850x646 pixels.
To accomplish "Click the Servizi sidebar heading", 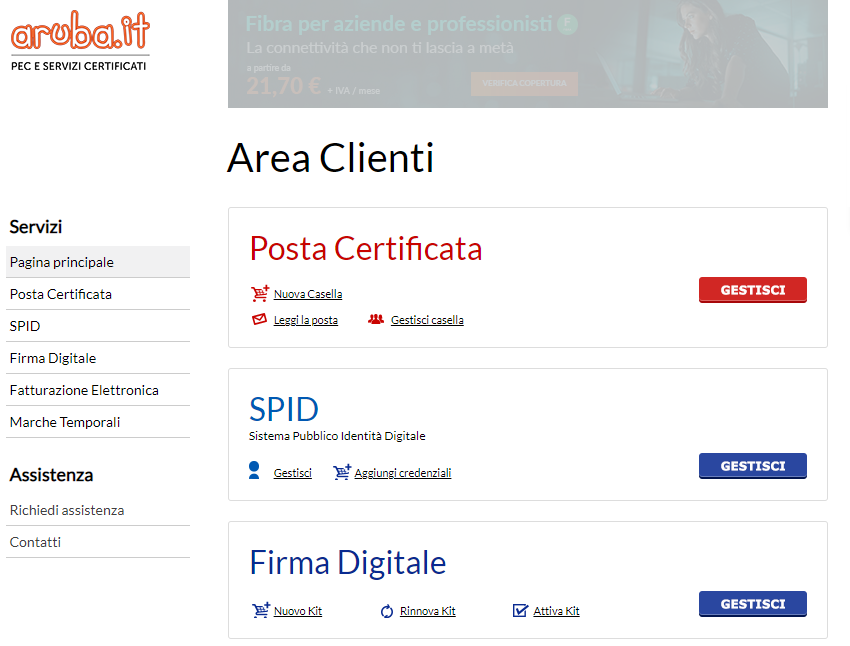I will click(36, 227).
